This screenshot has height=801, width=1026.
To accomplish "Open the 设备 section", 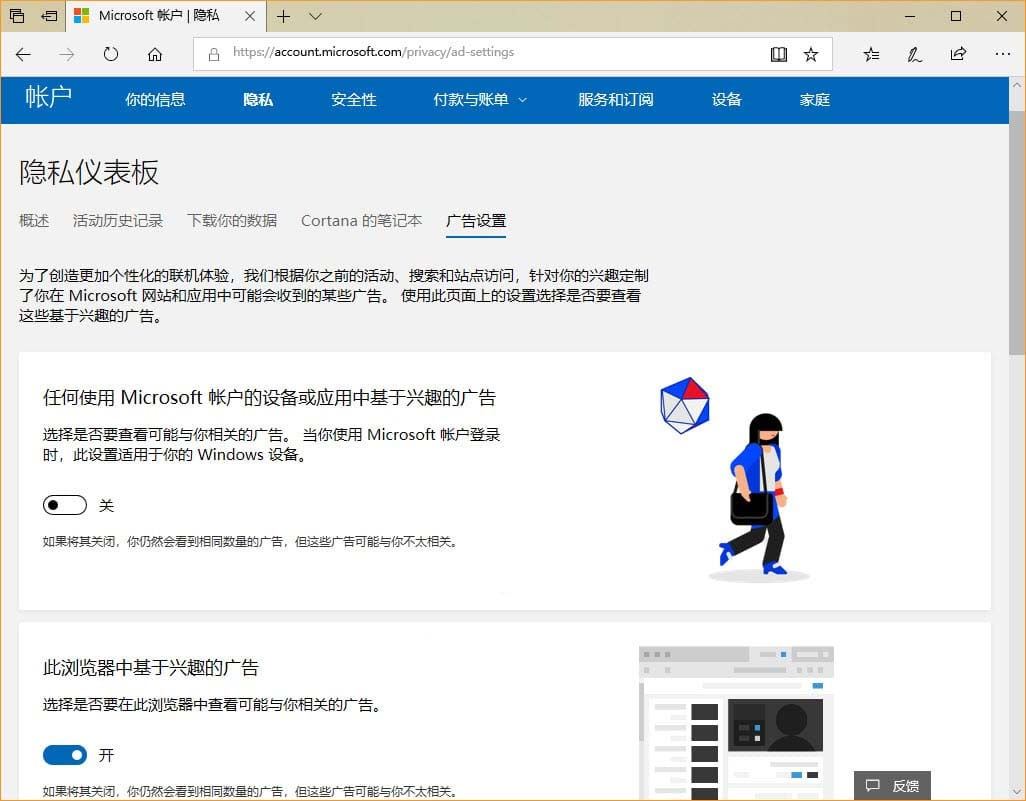I will click(x=726, y=100).
